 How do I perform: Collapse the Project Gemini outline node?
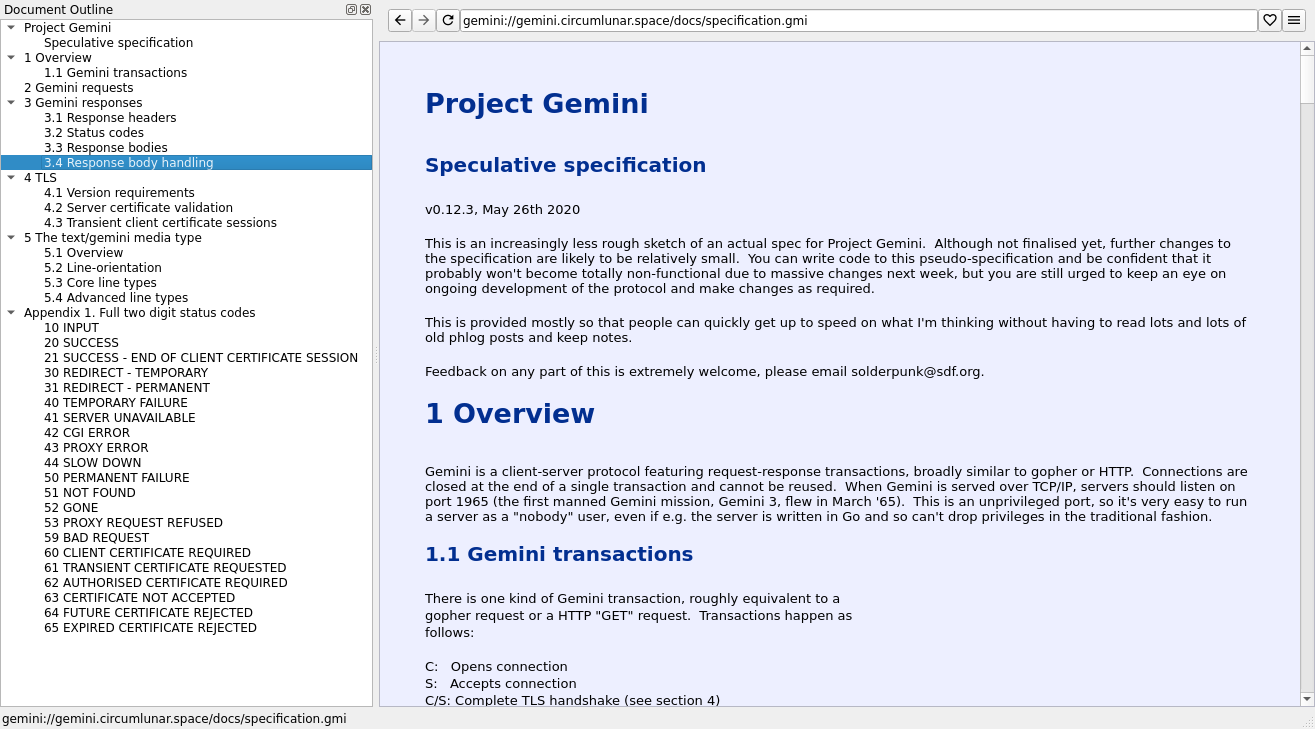click(x=11, y=28)
